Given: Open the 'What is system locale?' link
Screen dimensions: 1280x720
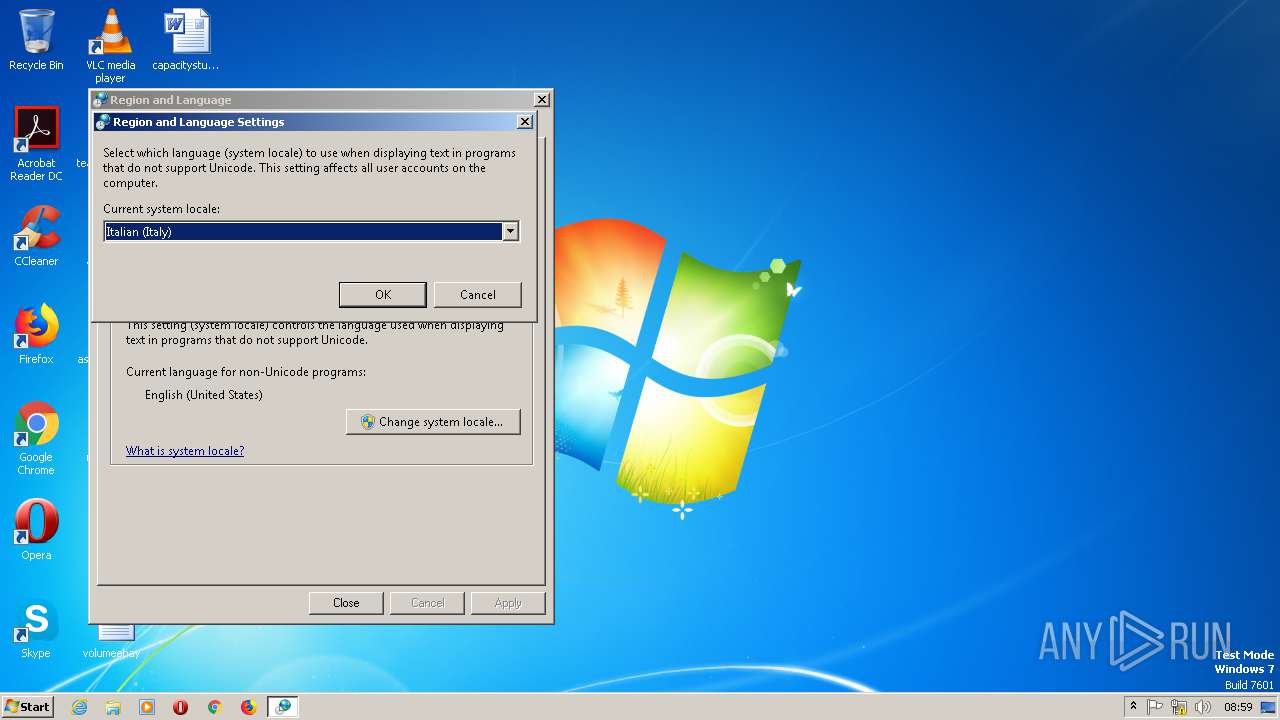Looking at the screenshot, I should (x=185, y=451).
